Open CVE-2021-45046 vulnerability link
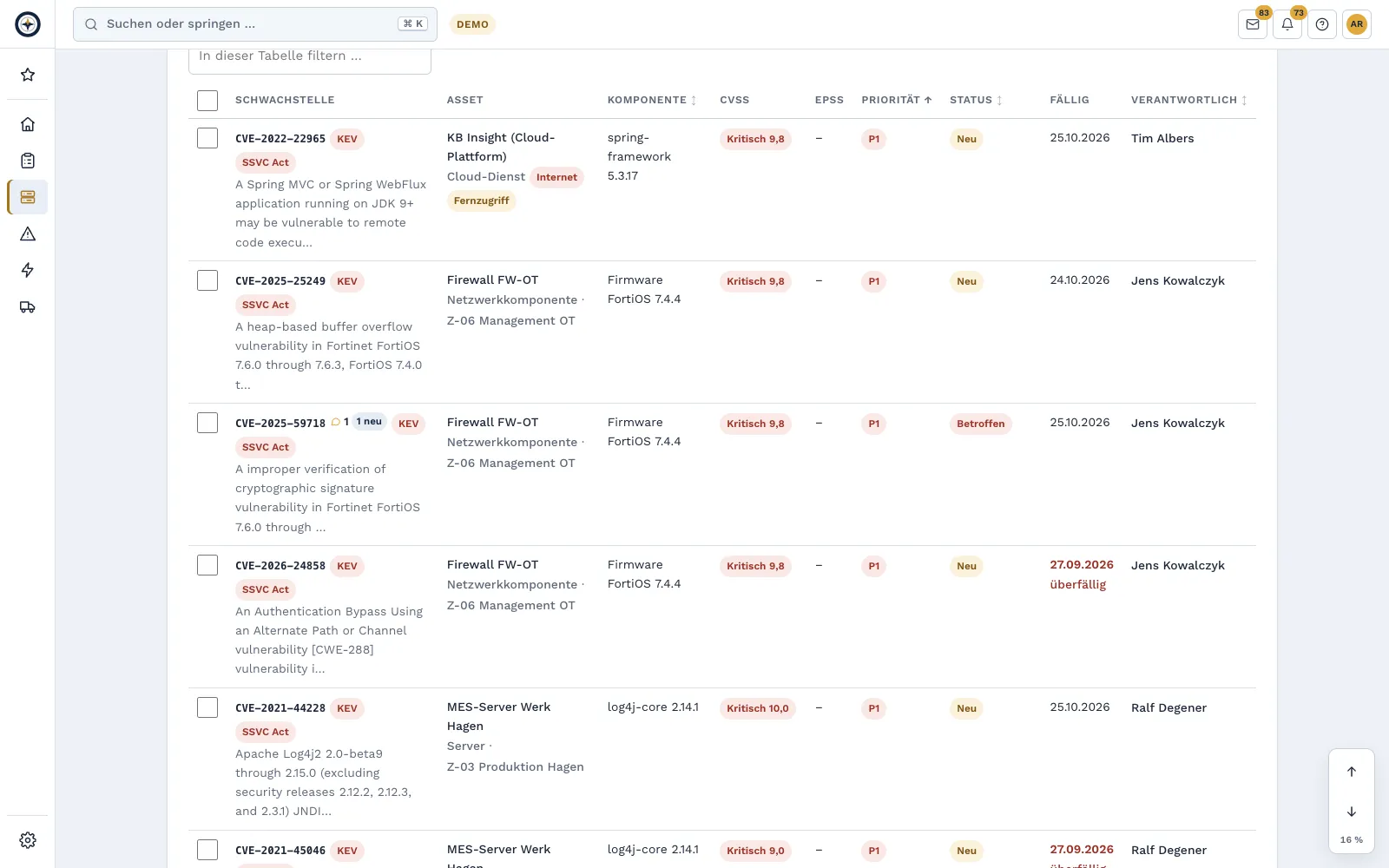 (x=280, y=851)
